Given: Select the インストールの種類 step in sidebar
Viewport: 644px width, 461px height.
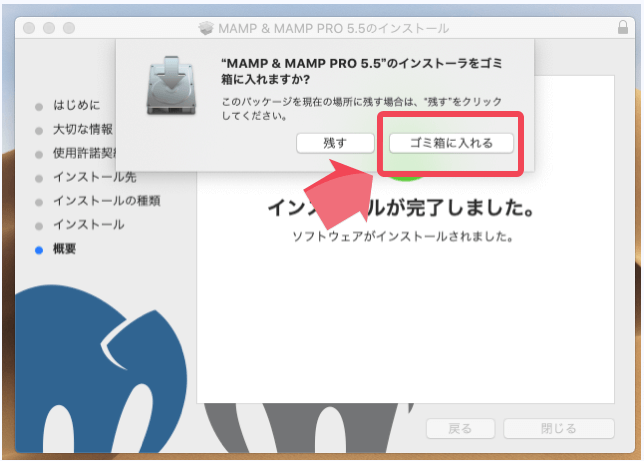Looking at the screenshot, I should click(x=106, y=201).
